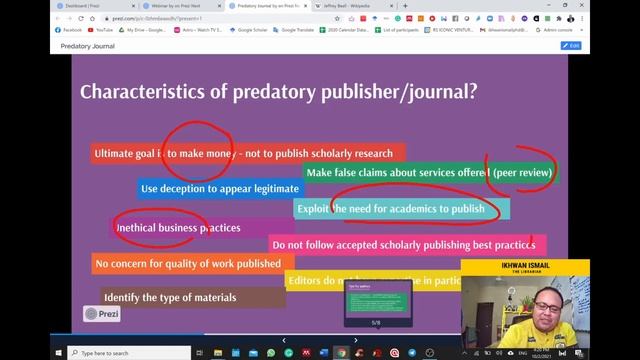Open My Drive Google bookmark

142,30
